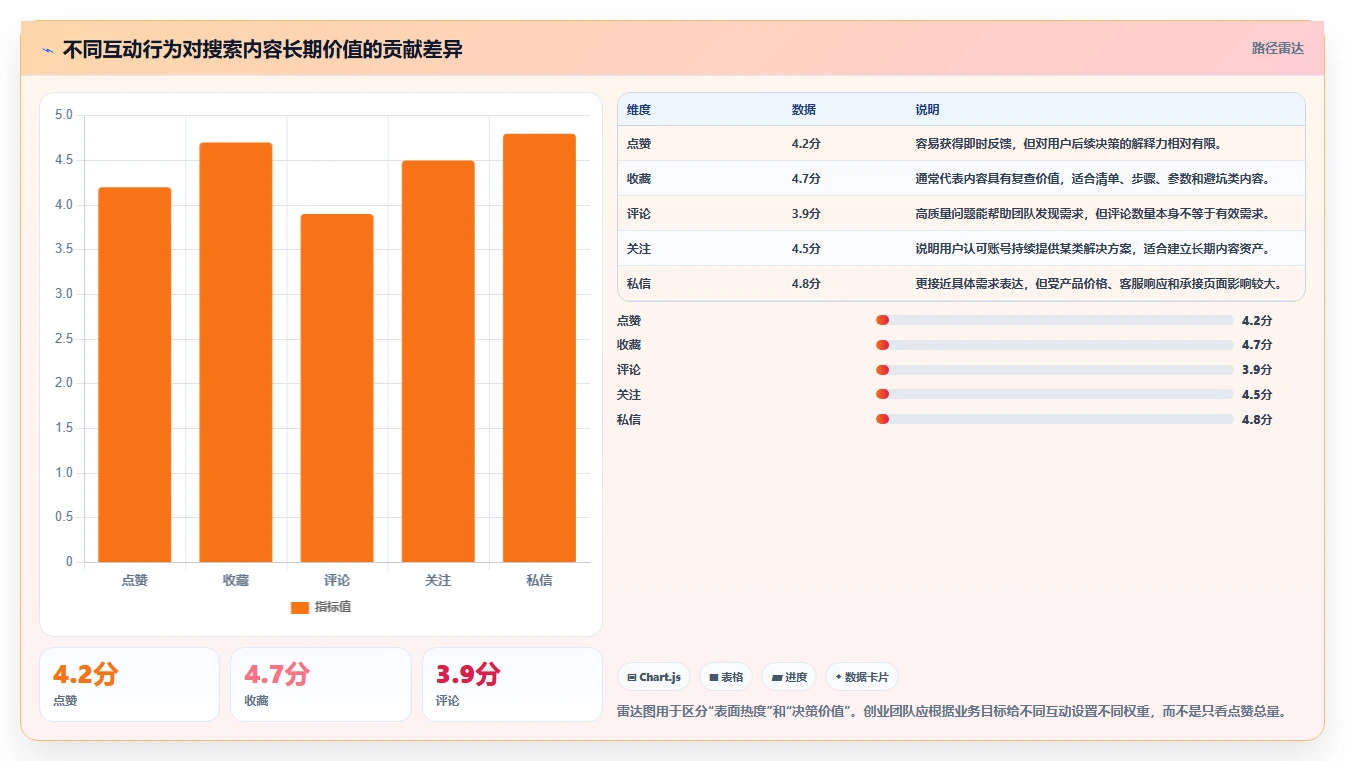
Task: Click the page title 不同互动行为对搜索内容长期价值的贡献差异
Action: [262, 49]
